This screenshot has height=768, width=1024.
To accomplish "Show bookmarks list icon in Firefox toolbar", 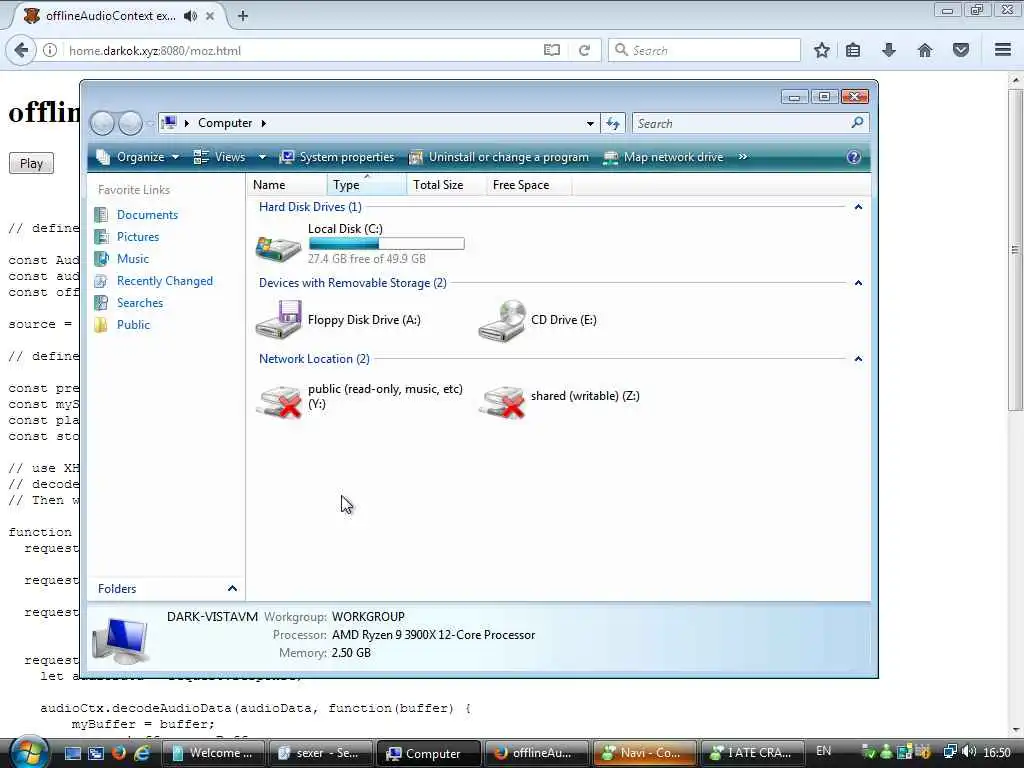I will pyautogui.click(x=853, y=50).
